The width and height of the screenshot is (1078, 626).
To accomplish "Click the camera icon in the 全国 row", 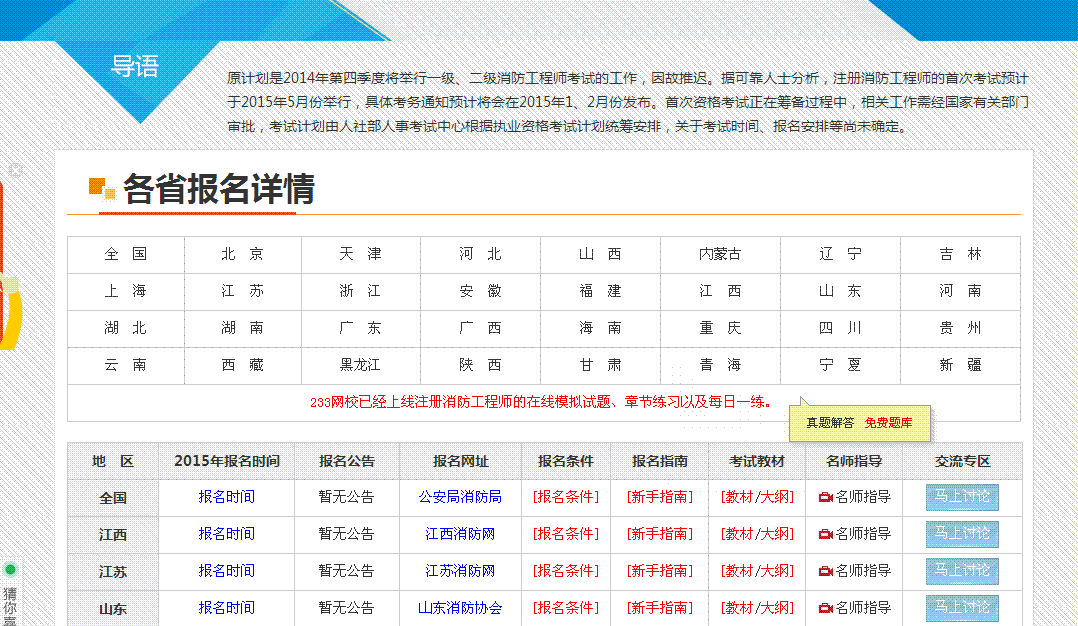I will point(826,498).
